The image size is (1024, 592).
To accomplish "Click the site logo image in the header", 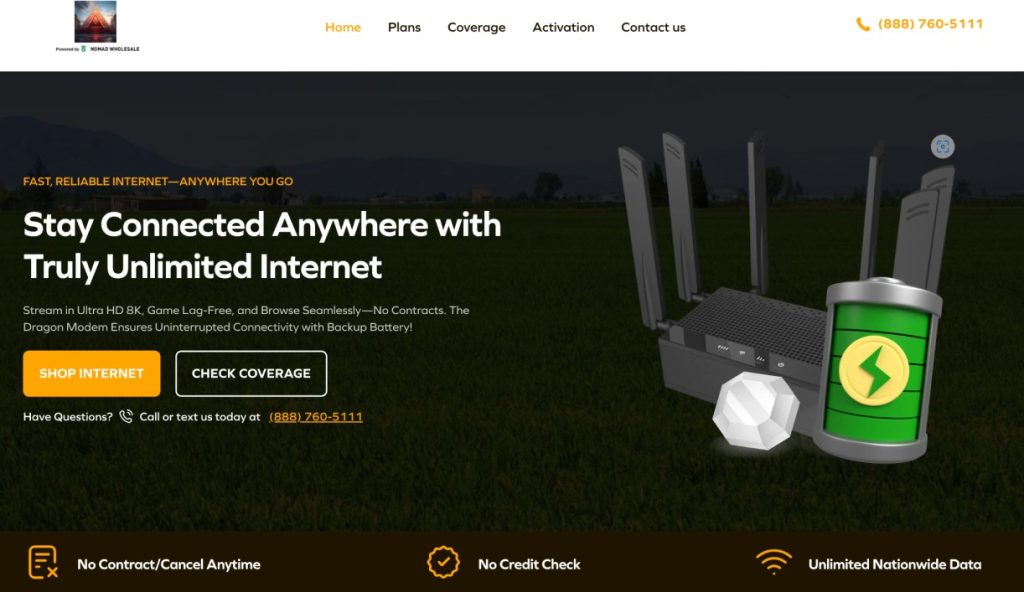I will 95,22.
